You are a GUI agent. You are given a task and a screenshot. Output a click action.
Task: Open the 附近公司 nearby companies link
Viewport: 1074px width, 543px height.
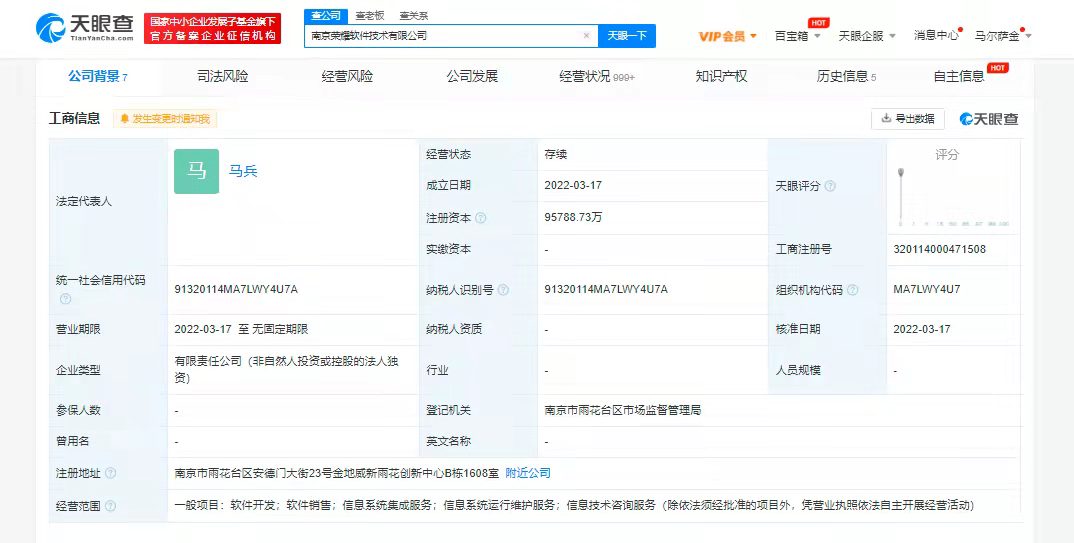pyautogui.click(x=528, y=472)
